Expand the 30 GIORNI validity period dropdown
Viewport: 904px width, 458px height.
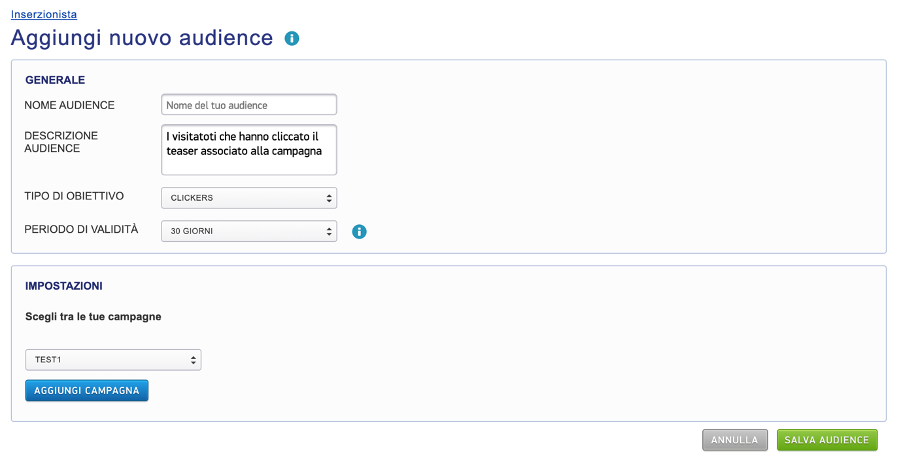248,232
